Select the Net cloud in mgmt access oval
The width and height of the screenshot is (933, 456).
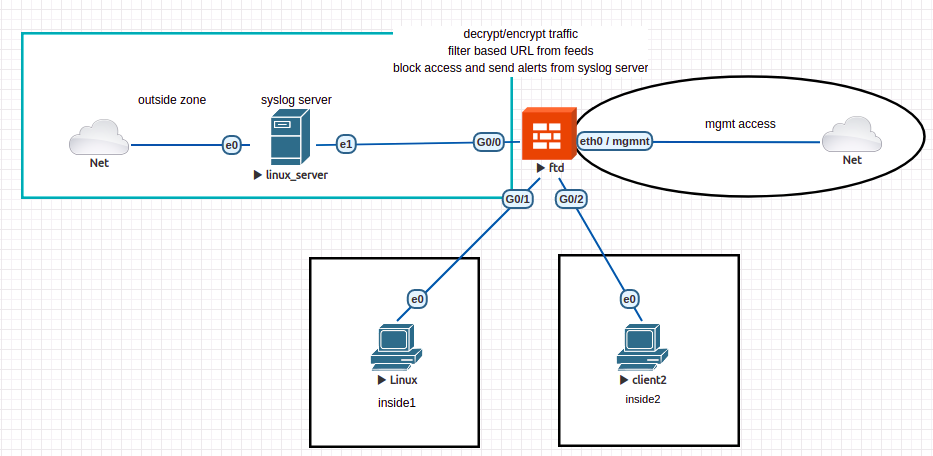point(851,135)
